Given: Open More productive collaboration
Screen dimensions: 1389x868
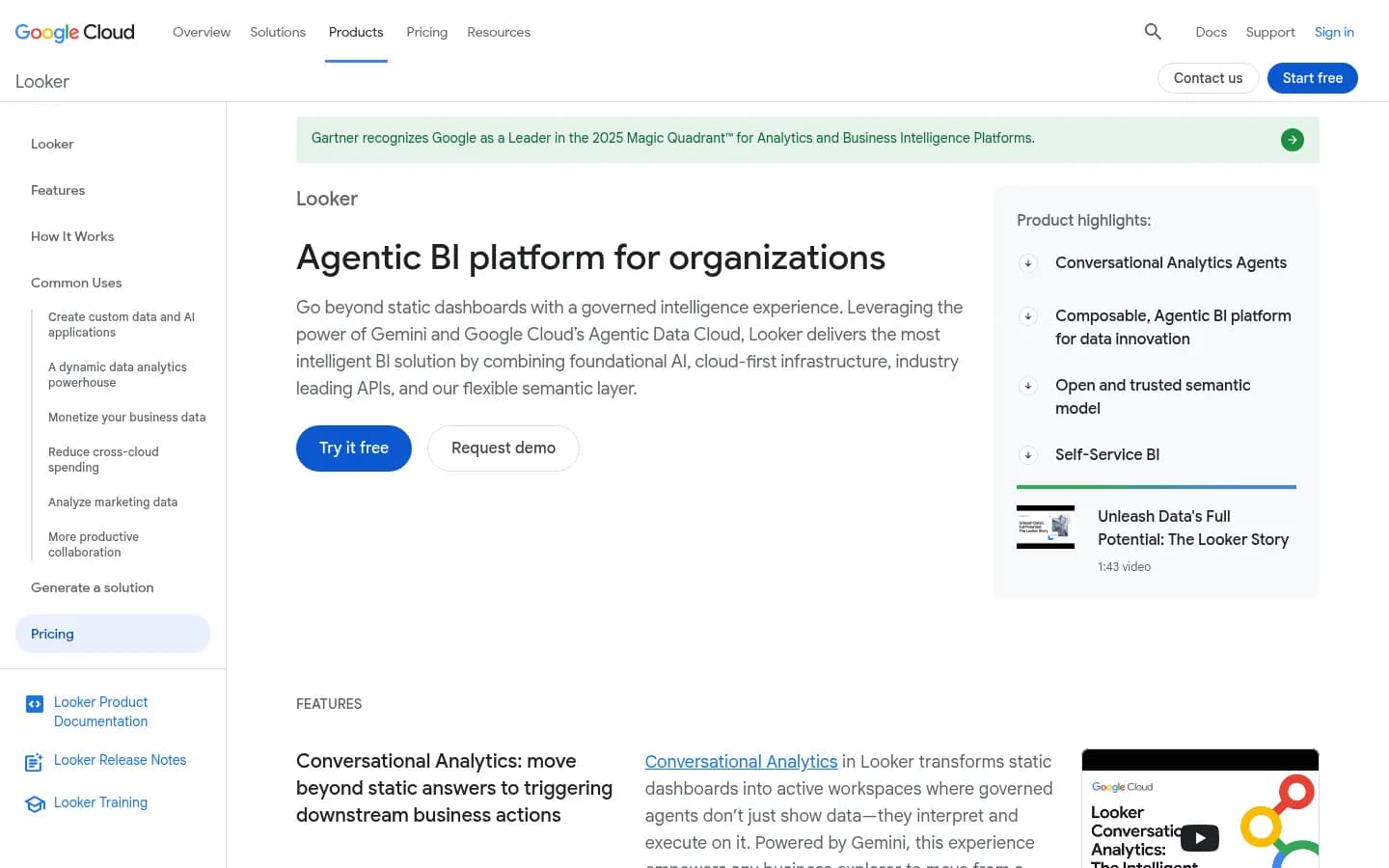Looking at the screenshot, I should pyautogui.click(x=94, y=544).
